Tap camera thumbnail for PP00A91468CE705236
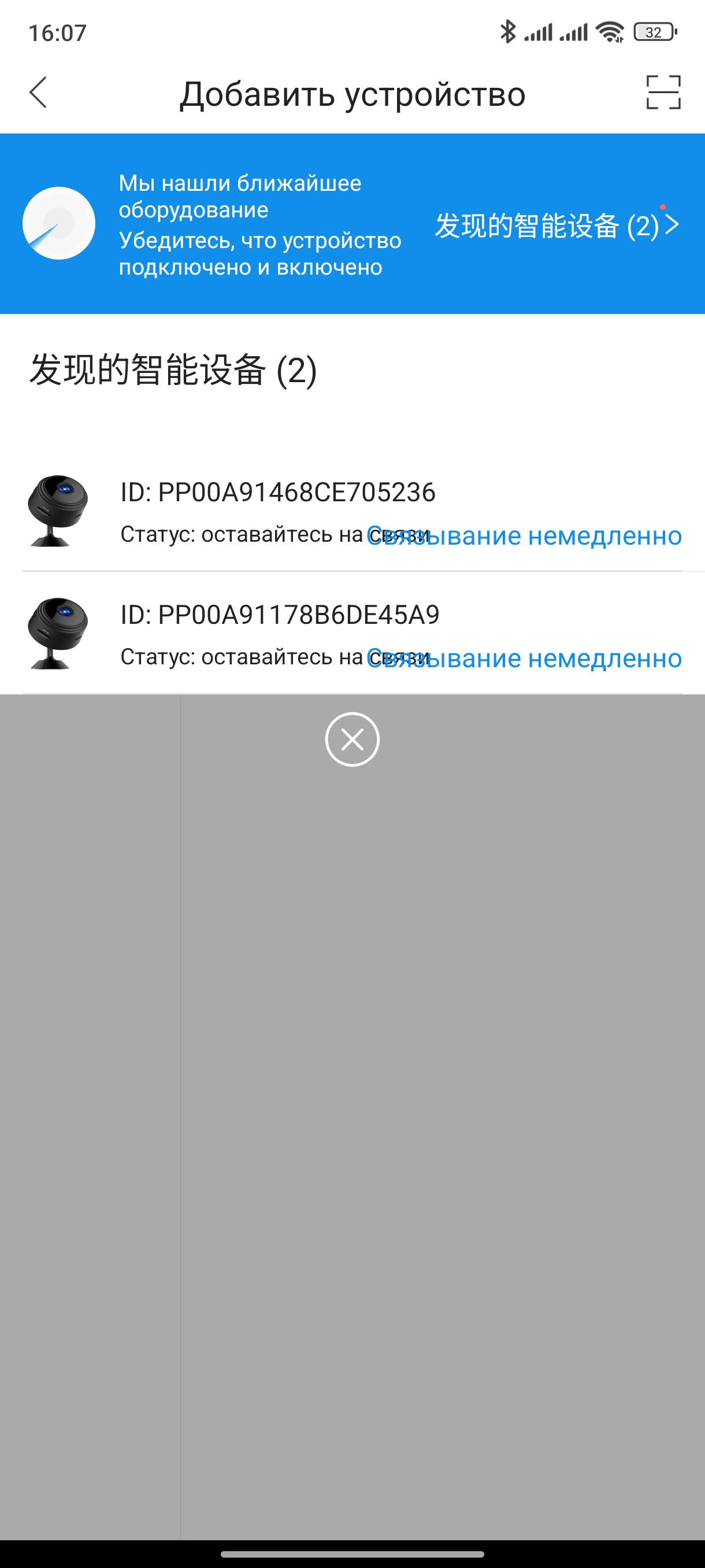Screen dimensions: 705x1568 58,510
